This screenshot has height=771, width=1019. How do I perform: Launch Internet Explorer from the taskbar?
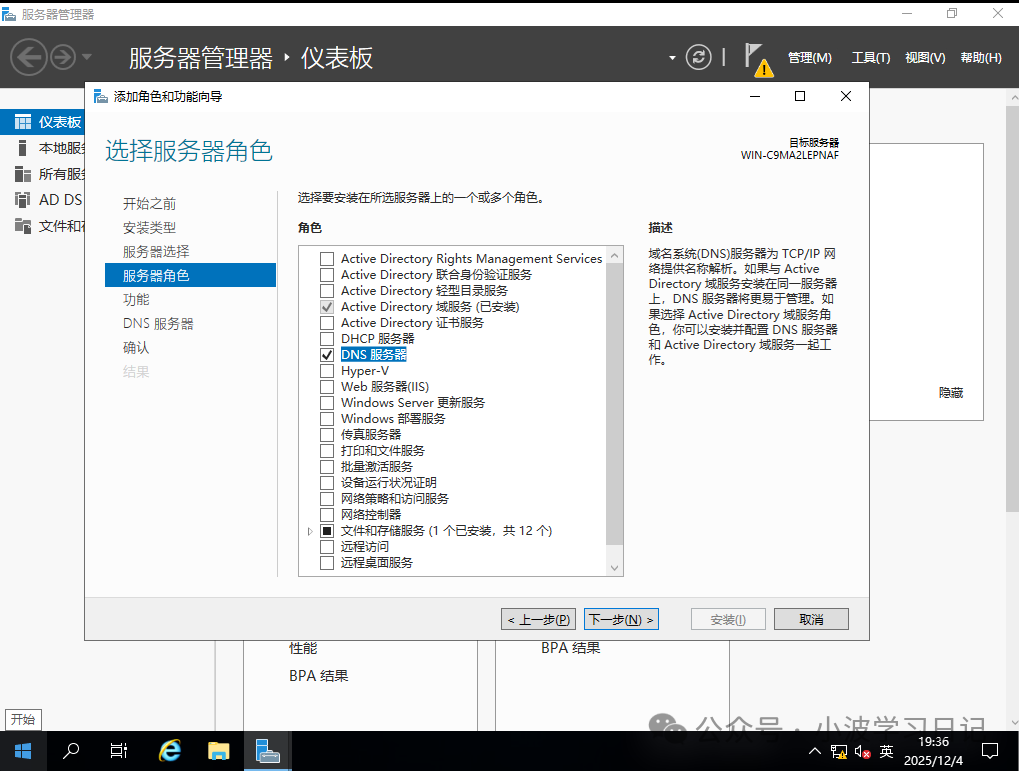[169, 750]
